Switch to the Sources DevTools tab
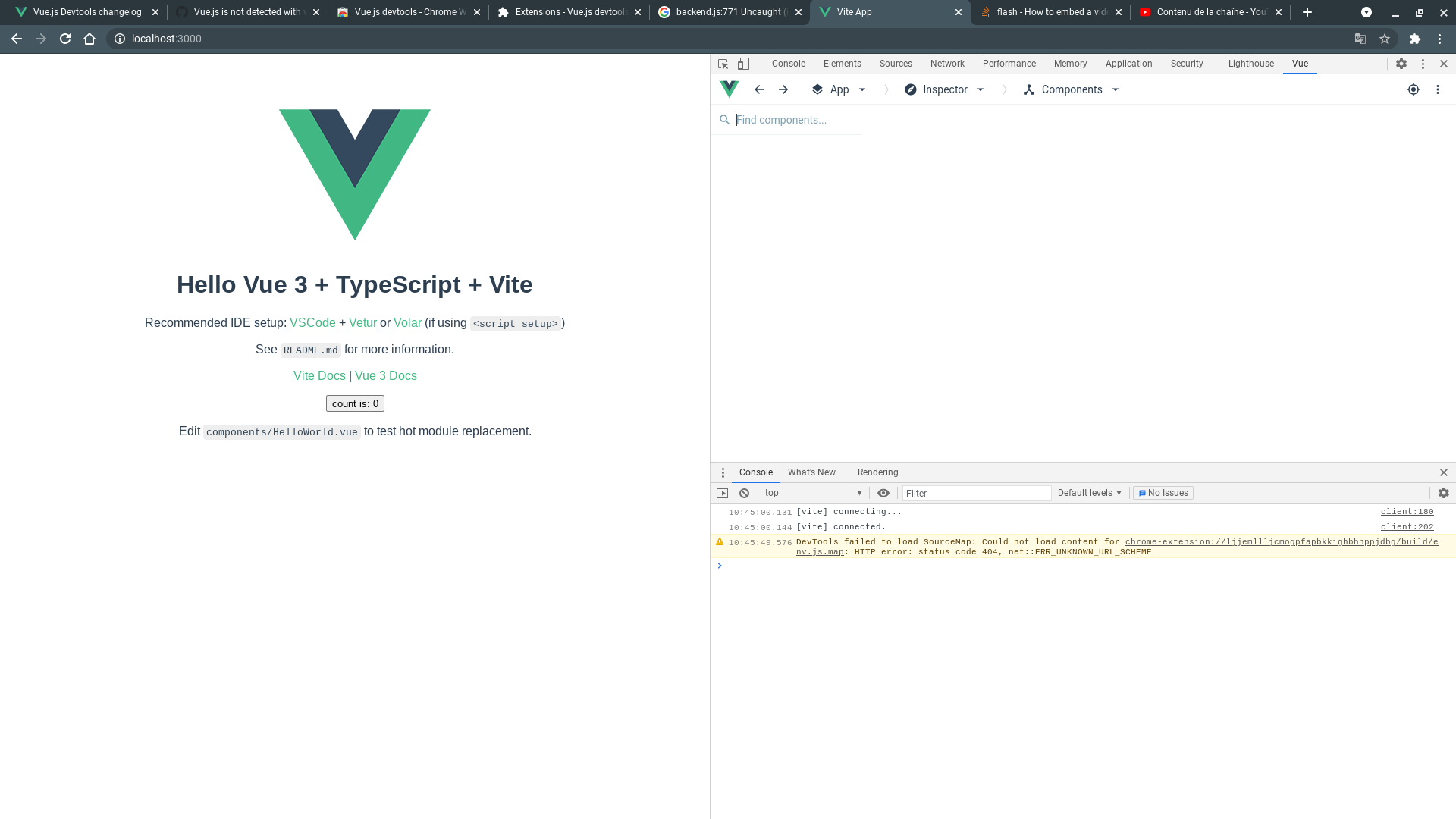This screenshot has height=819, width=1456. click(x=896, y=64)
